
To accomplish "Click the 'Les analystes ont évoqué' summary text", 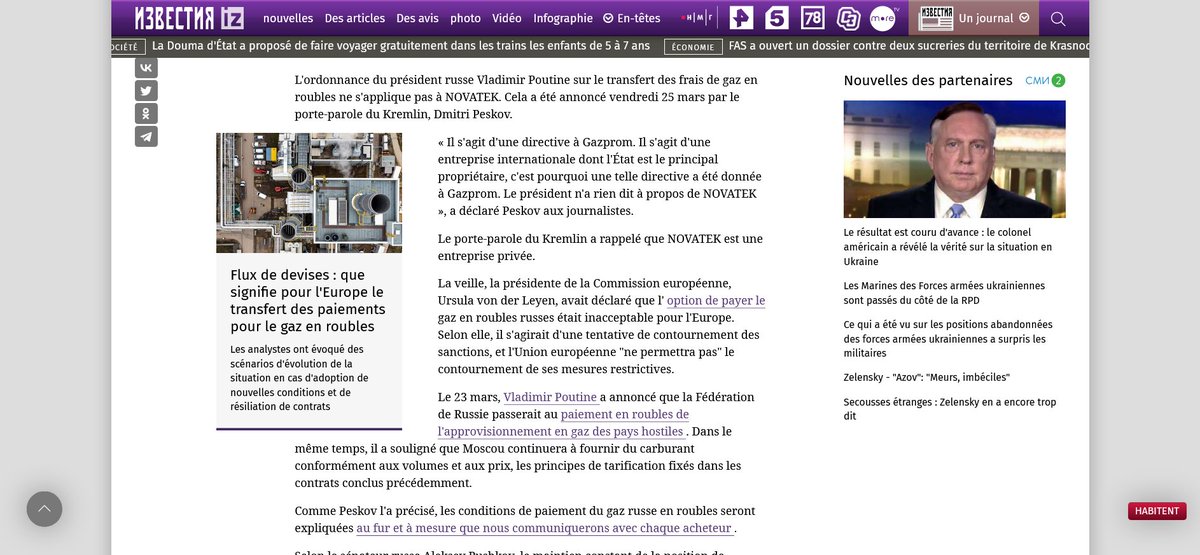I will coord(300,378).
